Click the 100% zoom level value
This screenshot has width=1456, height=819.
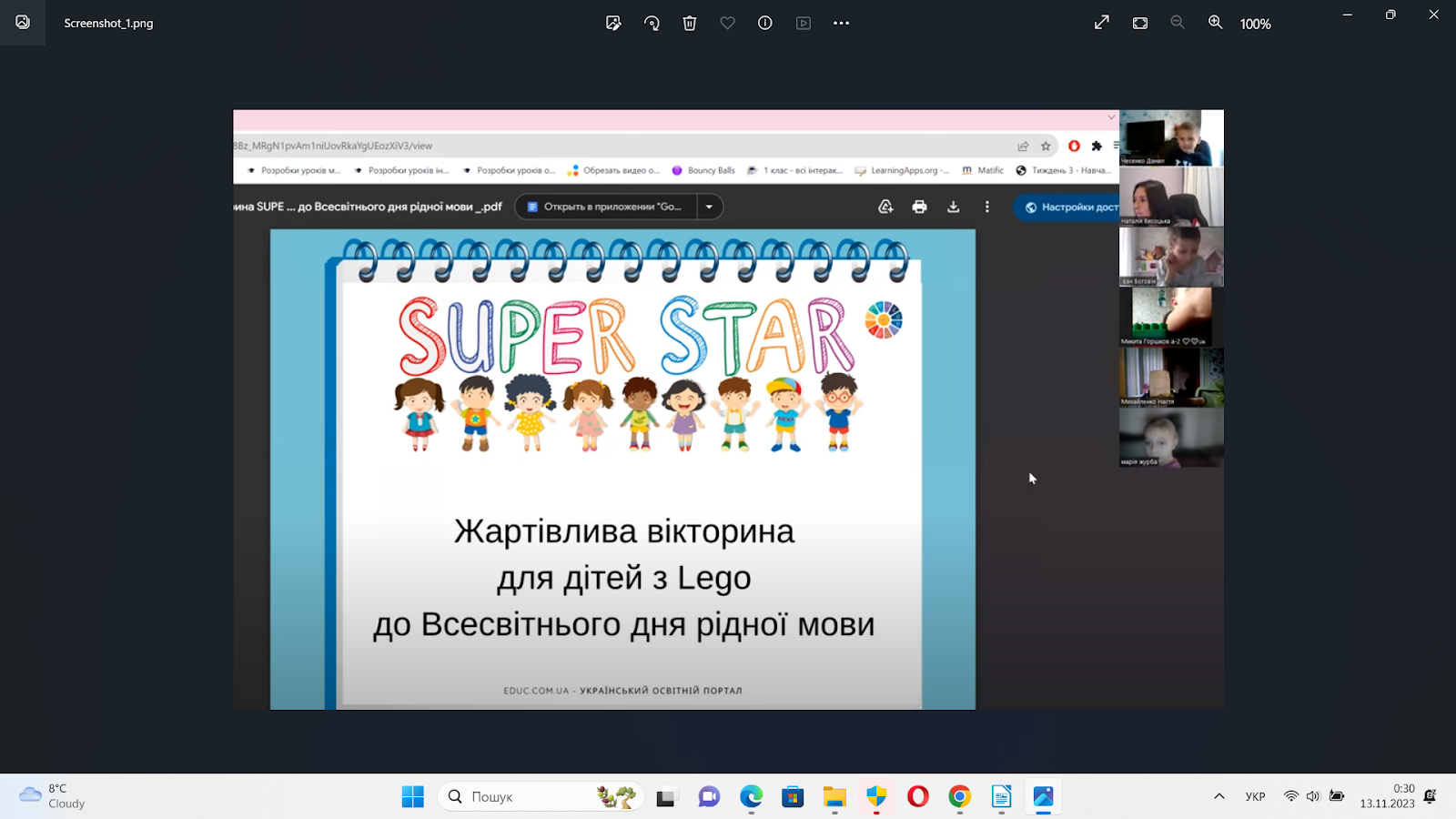coord(1256,24)
